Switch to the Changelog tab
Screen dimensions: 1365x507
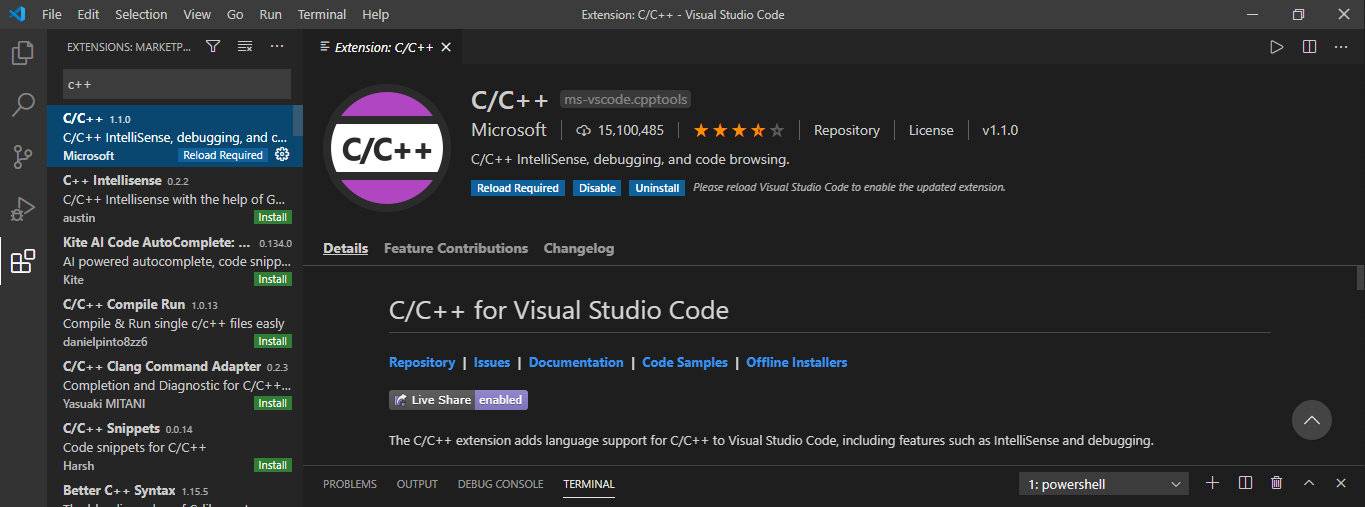click(x=578, y=248)
